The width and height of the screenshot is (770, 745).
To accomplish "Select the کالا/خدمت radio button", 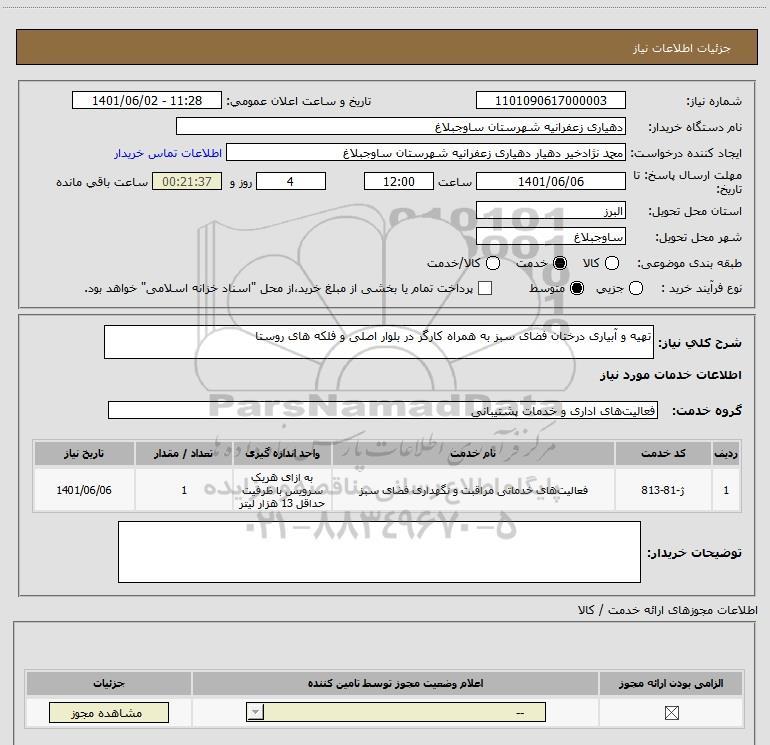I will pyautogui.click(x=493, y=263).
